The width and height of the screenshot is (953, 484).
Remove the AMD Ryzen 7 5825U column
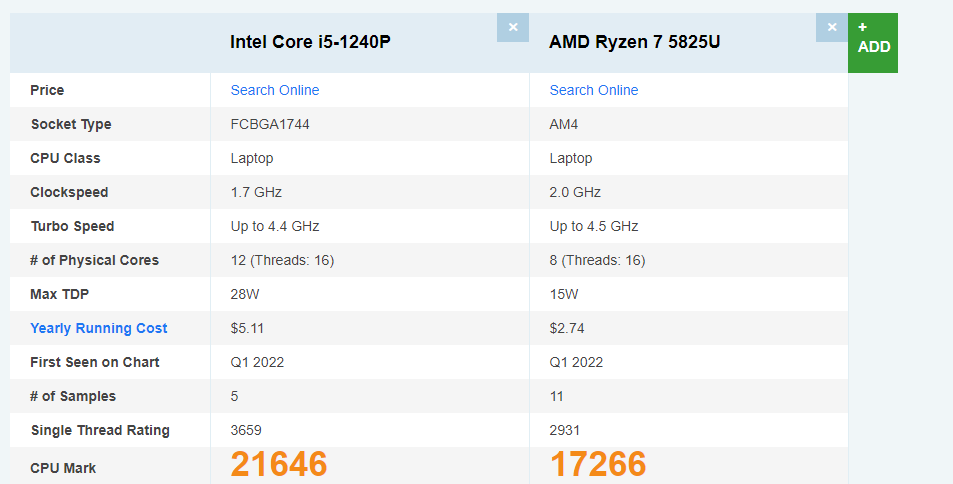pyautogui.click(x=831, y=27)
